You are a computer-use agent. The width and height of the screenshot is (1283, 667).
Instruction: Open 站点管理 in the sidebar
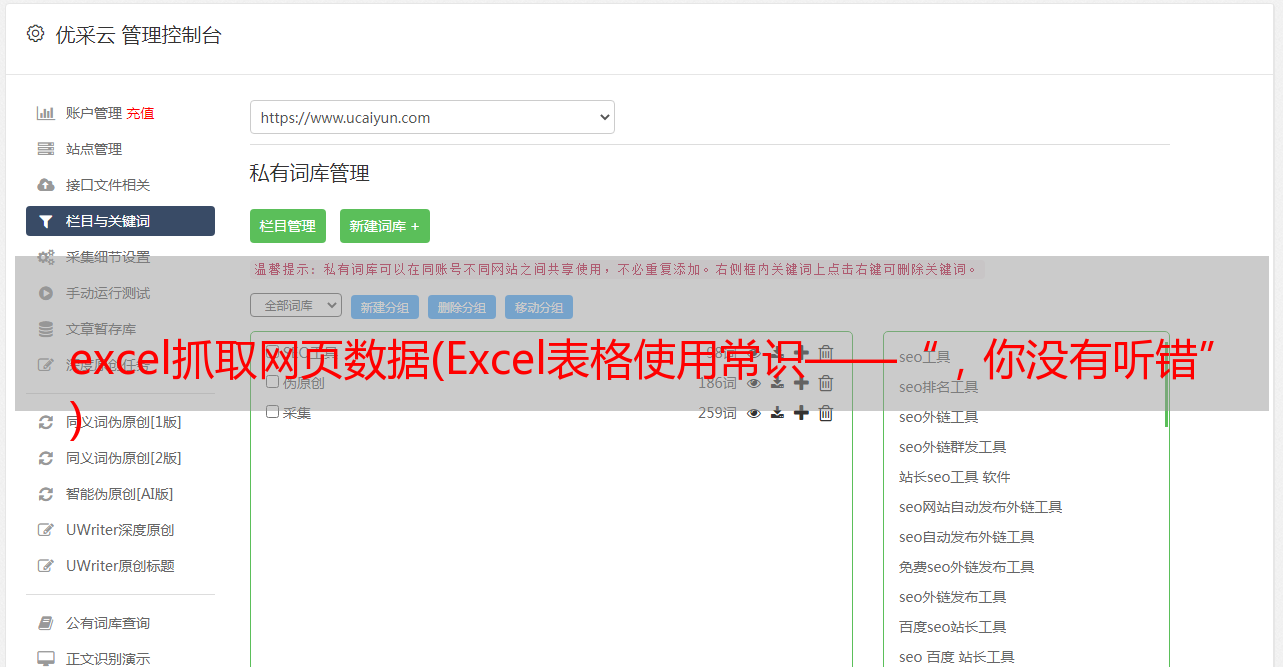tap(94, 149)
